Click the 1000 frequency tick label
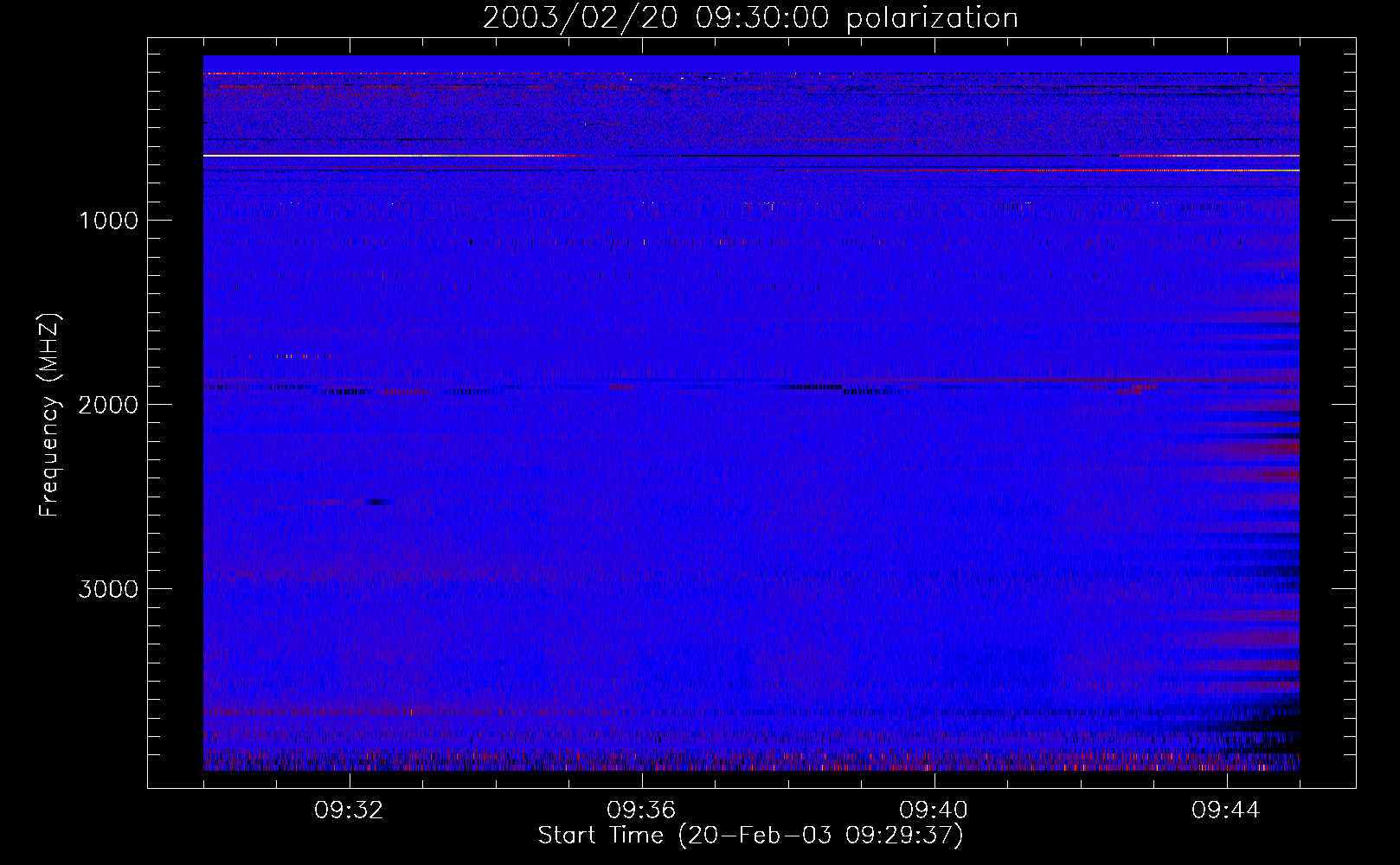Image resolution: width=1400 pixels, height=865 pixels. pyautogui.click(x=108, y=221)
